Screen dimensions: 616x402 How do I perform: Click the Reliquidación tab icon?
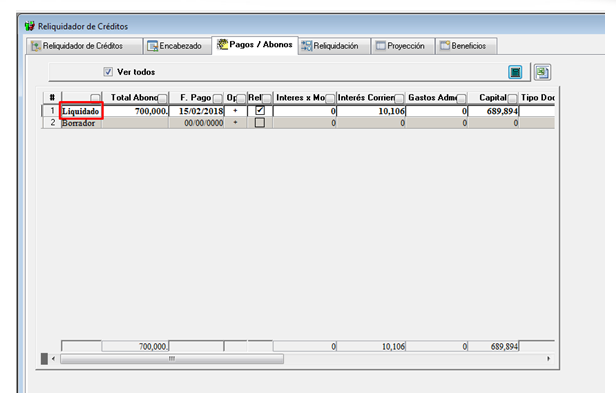coord(306,46)
